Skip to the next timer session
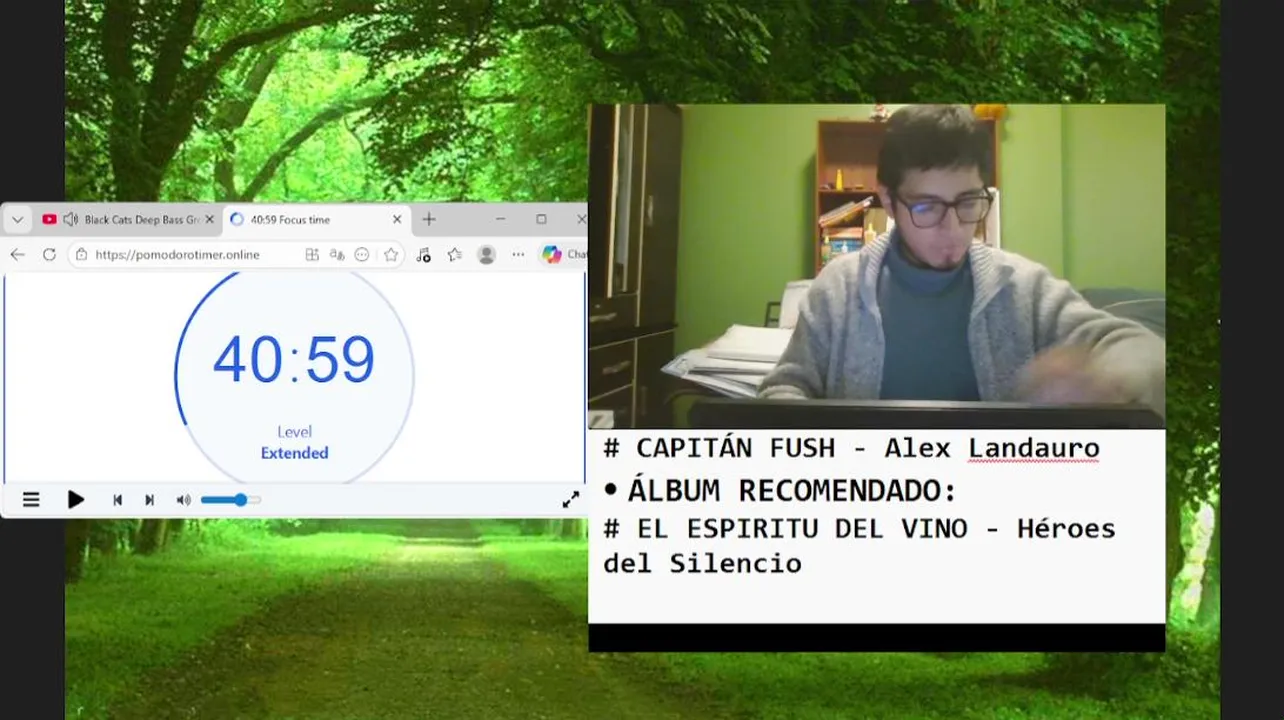Screen dimensions: 1284x720 pos(149,500)
